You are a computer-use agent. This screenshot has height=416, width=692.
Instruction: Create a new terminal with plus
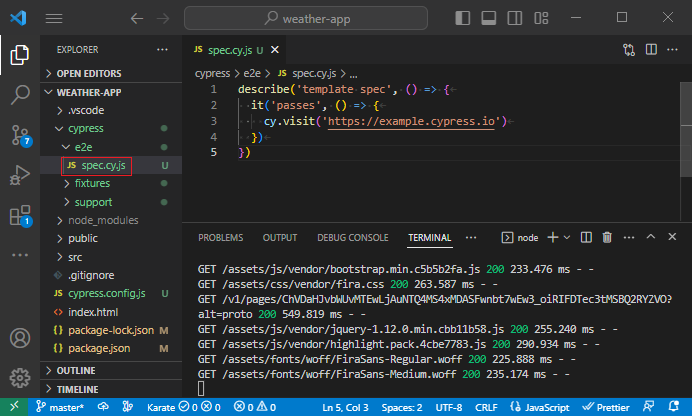click(553, 237)
